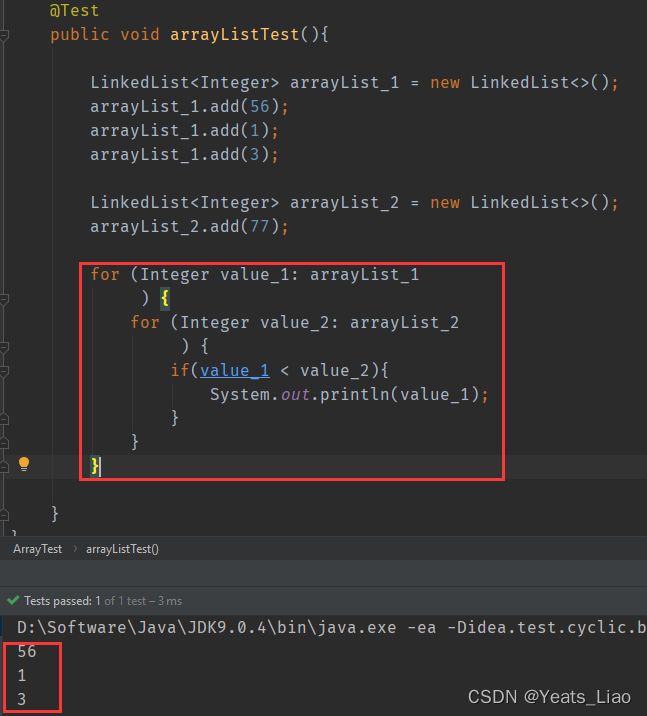Open the ArrayTest breadcrumb
The height and width of the screenshot is (716, 647).
[x=37, y=549]
